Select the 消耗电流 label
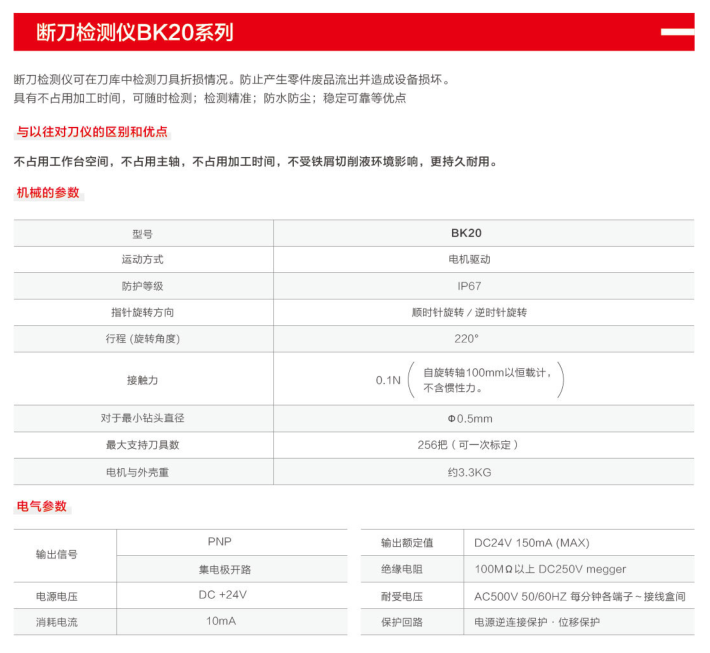710x653 pixels. click(x=57, y=622)
